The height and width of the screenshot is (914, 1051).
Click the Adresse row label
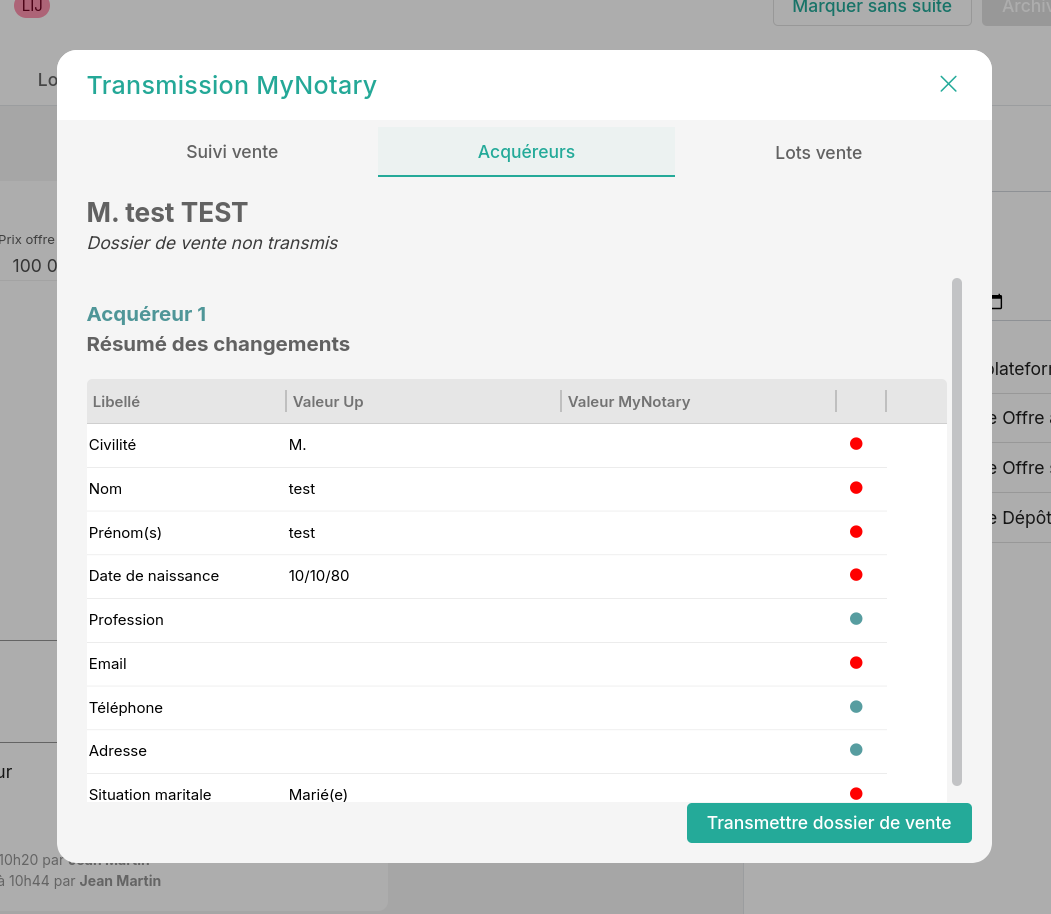[x=117, y=750]
